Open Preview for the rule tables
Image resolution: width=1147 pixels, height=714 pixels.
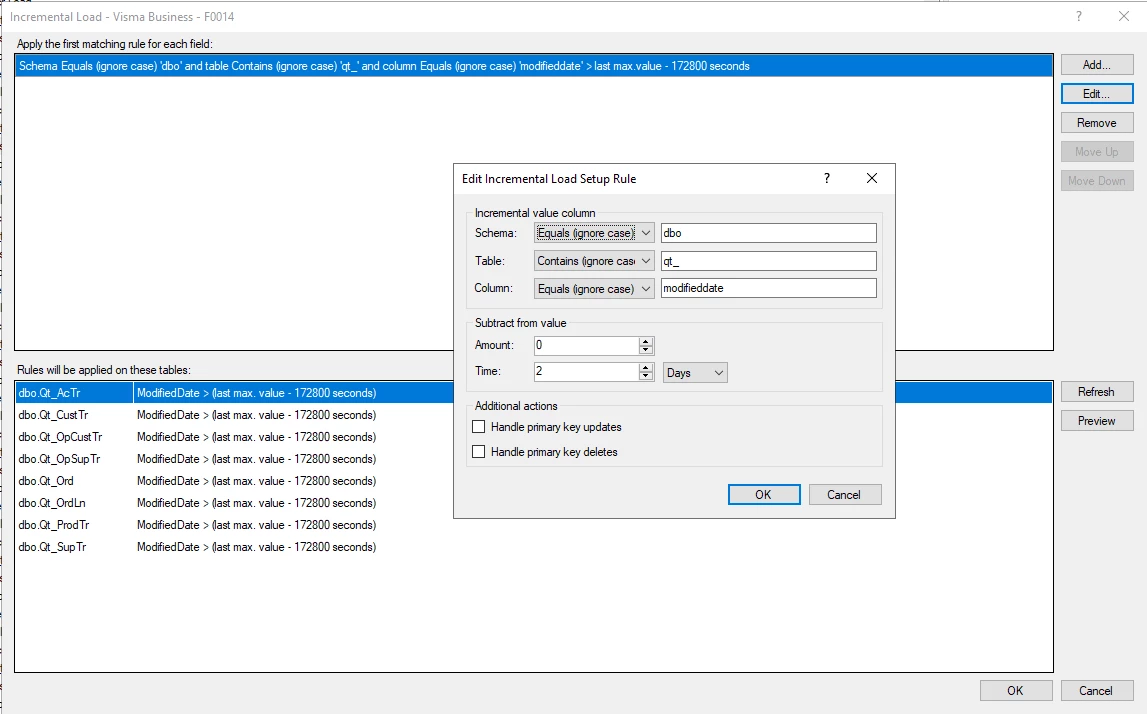click(1096, 421)
